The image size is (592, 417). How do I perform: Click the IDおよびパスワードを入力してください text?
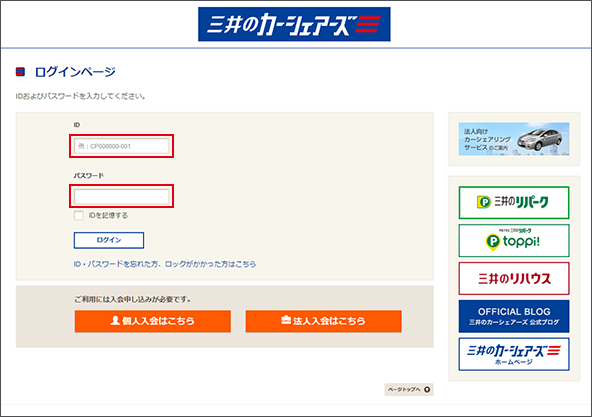[80, 96]
